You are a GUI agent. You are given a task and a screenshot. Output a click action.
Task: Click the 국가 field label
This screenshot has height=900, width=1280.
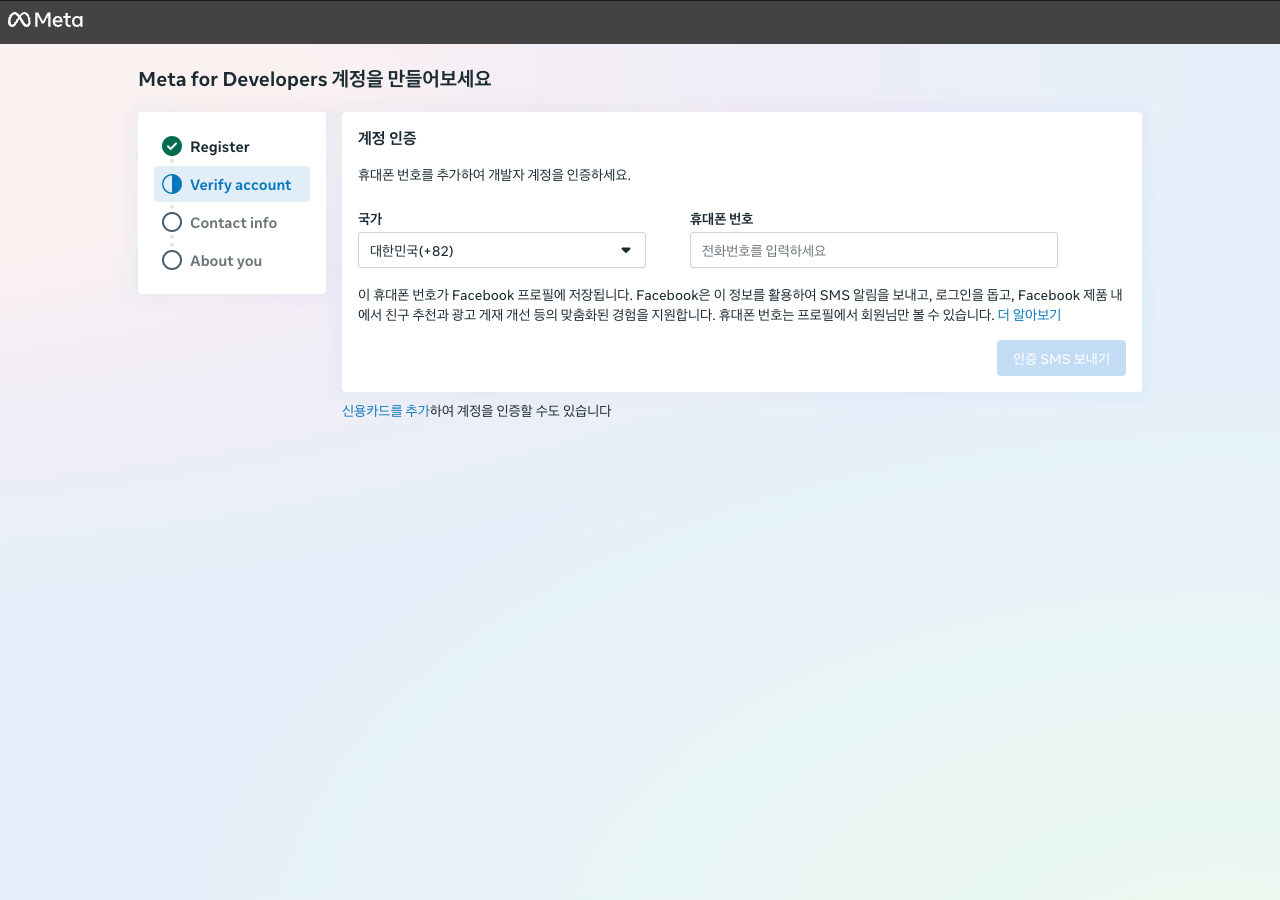tap(370, 219)
